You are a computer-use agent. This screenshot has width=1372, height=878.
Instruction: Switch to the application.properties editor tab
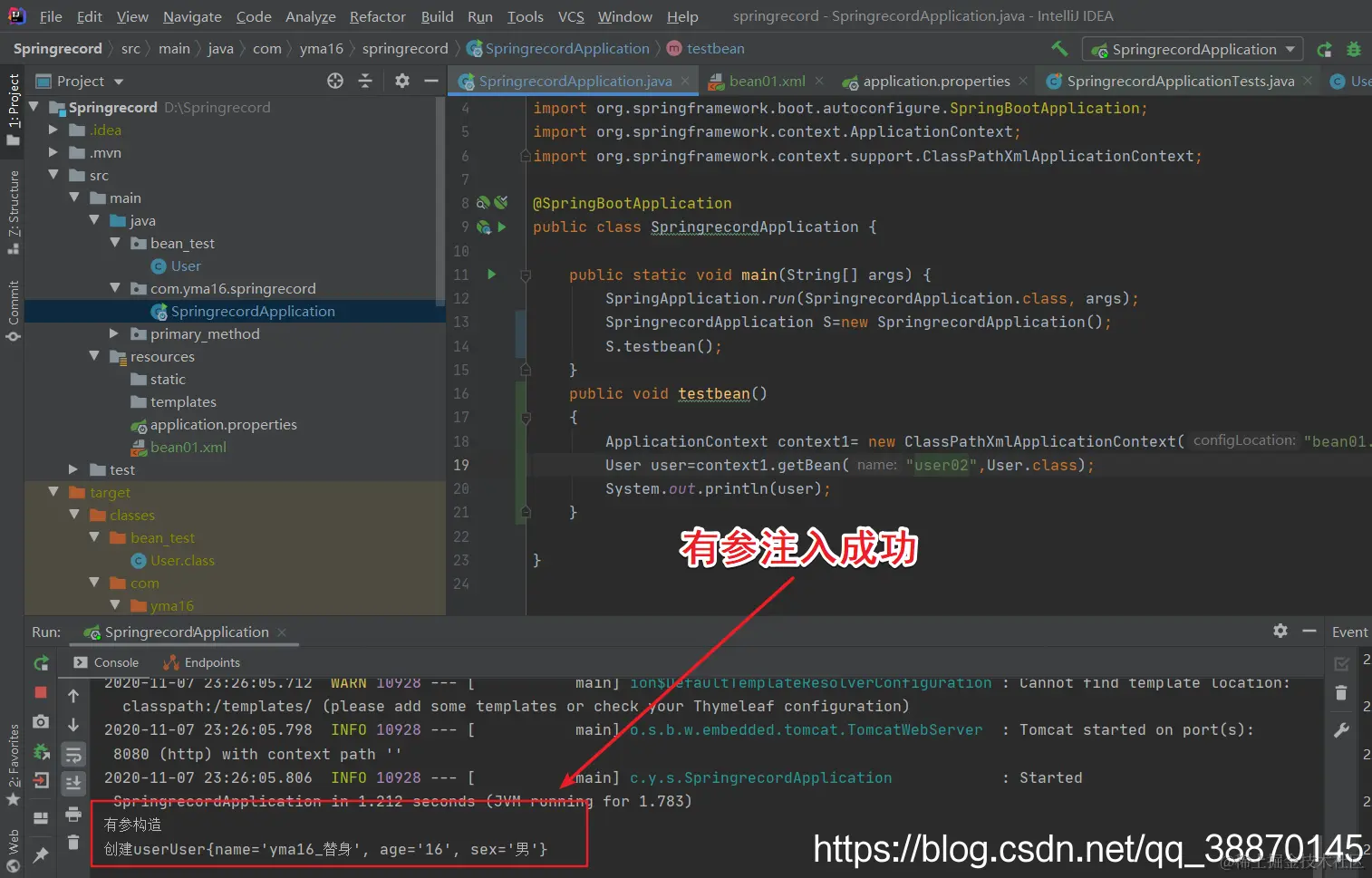(936, 82)
